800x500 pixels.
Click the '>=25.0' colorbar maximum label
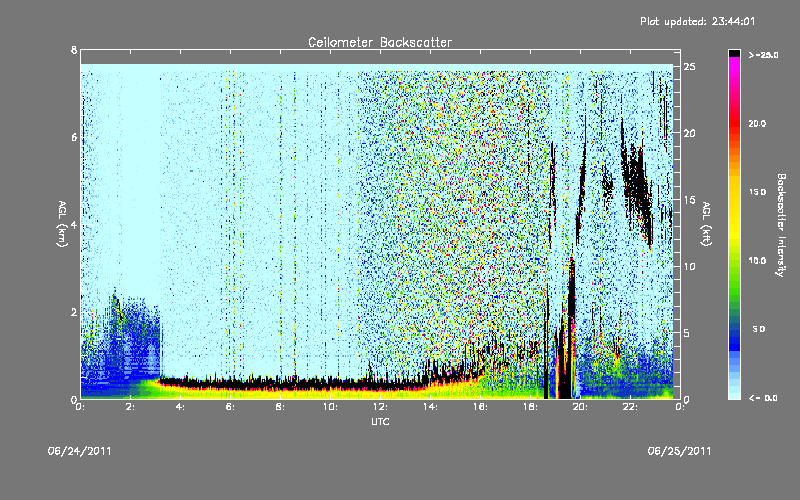[763, 55]
